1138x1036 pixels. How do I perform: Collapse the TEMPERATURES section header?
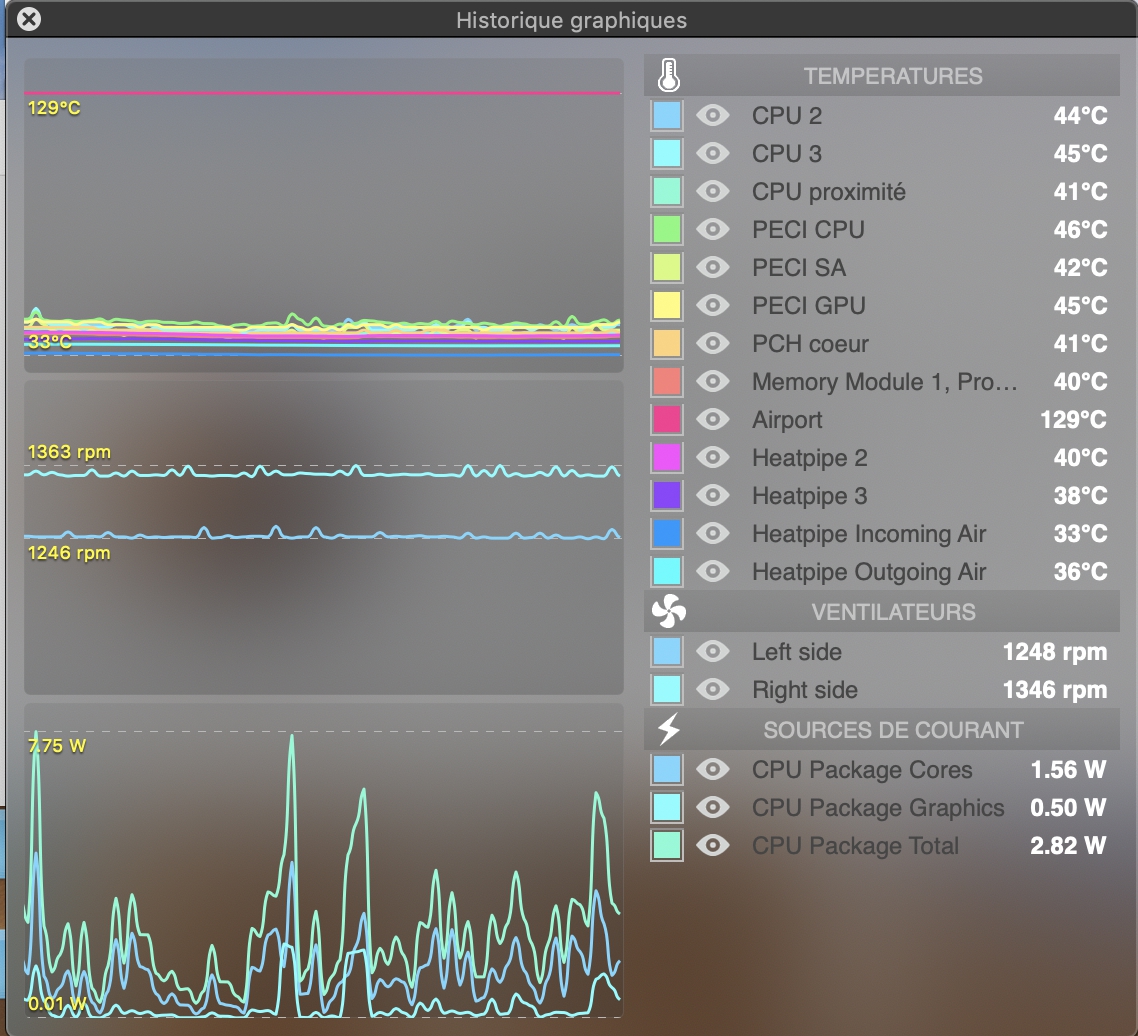pos(893,76)
